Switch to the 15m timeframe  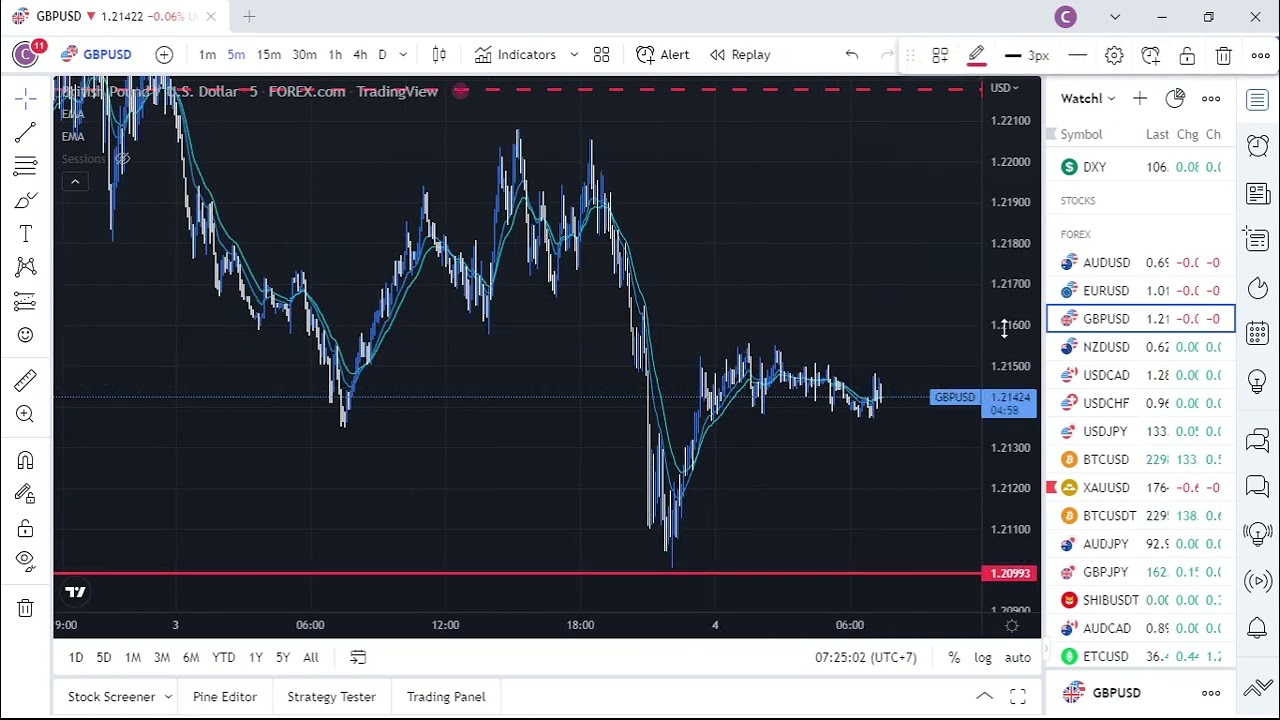[268, 55]
